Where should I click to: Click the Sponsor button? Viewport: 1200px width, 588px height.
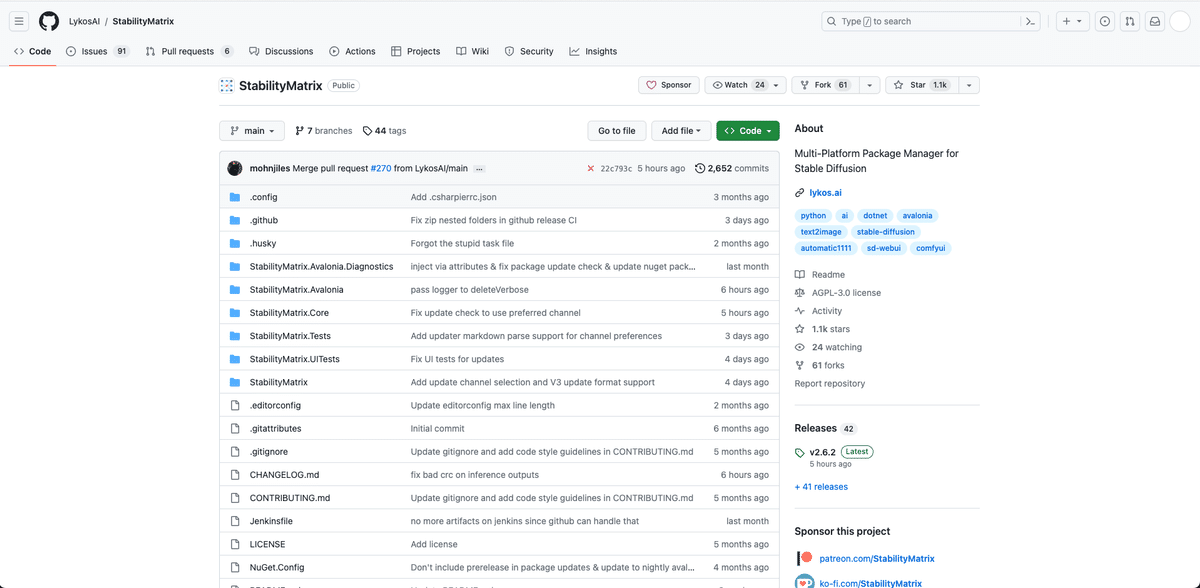[669, 85]
